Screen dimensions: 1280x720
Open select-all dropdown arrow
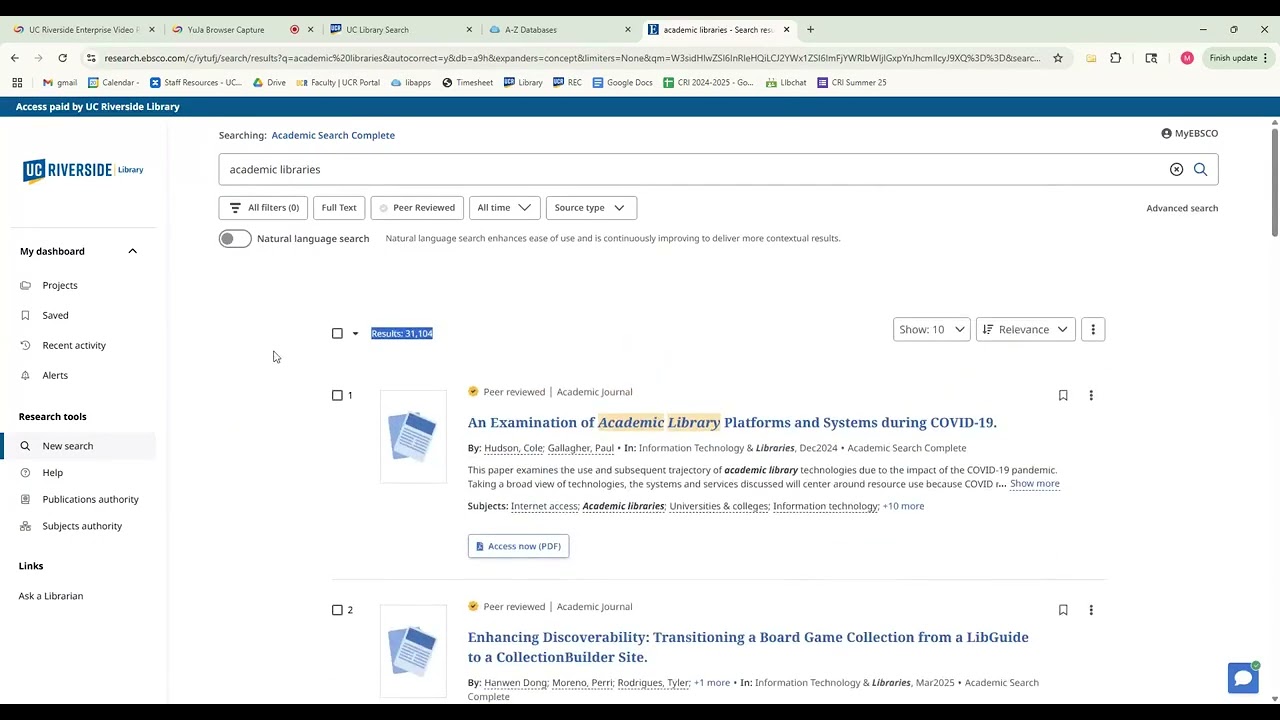[355, 334]
